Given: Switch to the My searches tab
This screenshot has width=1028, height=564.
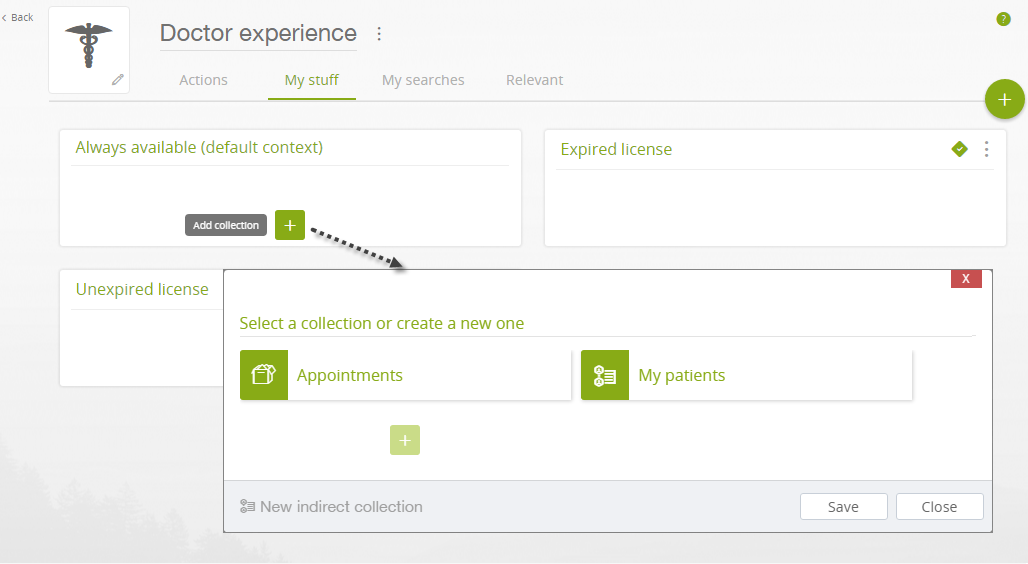Looking at the screenshot, I should point(423,80).
